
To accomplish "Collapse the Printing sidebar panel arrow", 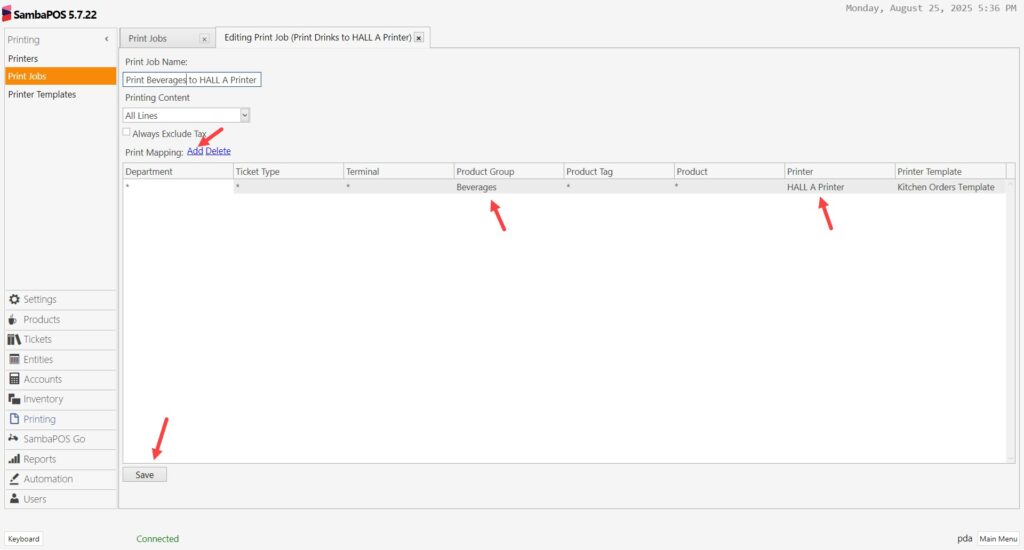I will click(x=106, y=39).
